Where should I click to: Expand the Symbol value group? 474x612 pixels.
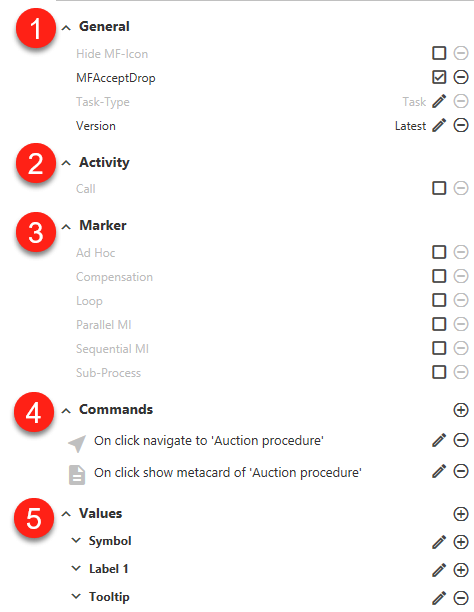(x=76, y=541)
